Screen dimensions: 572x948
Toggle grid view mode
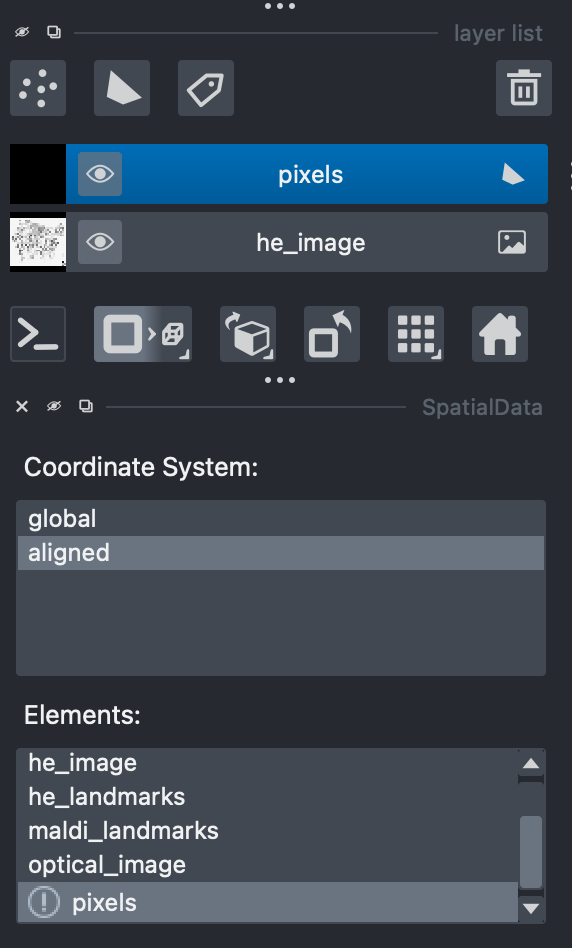pyautogui.click(x=416, y=334)
